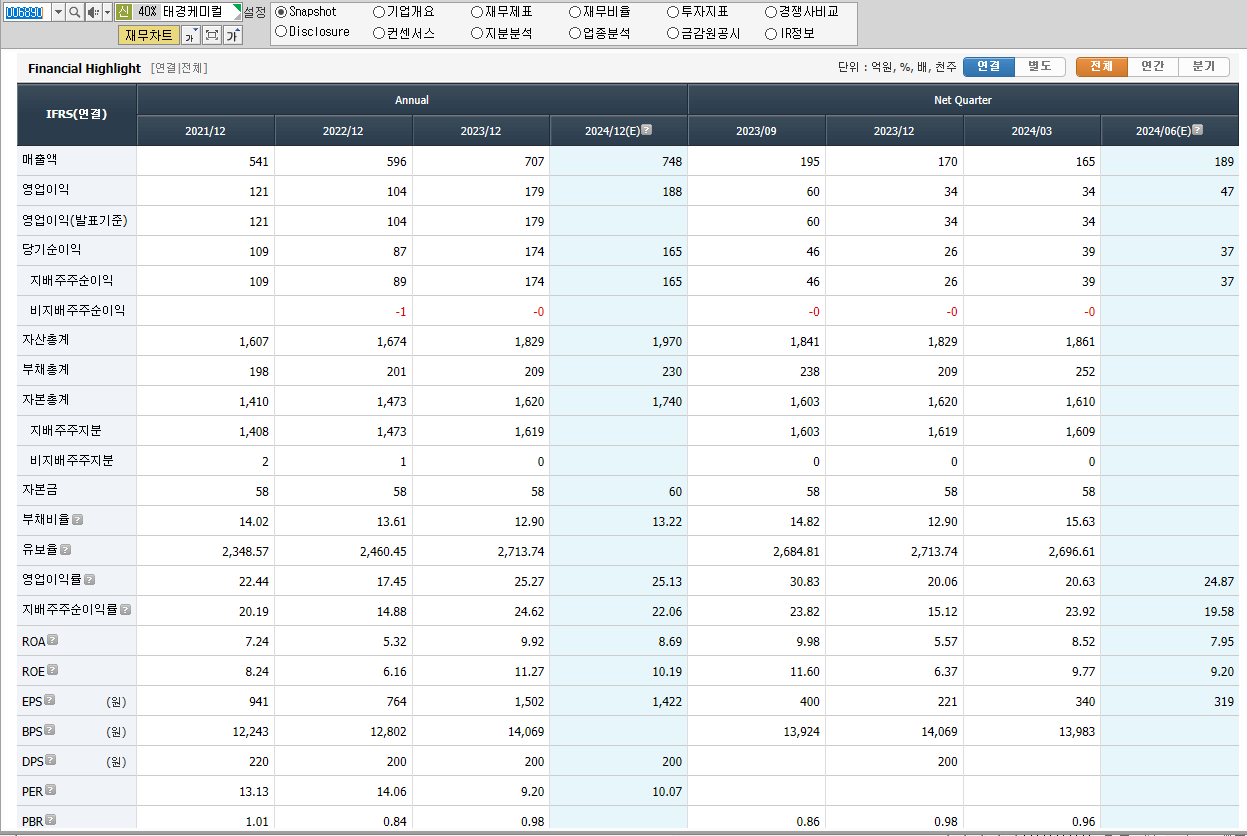Click the decrease font size icon

(190, 35)
